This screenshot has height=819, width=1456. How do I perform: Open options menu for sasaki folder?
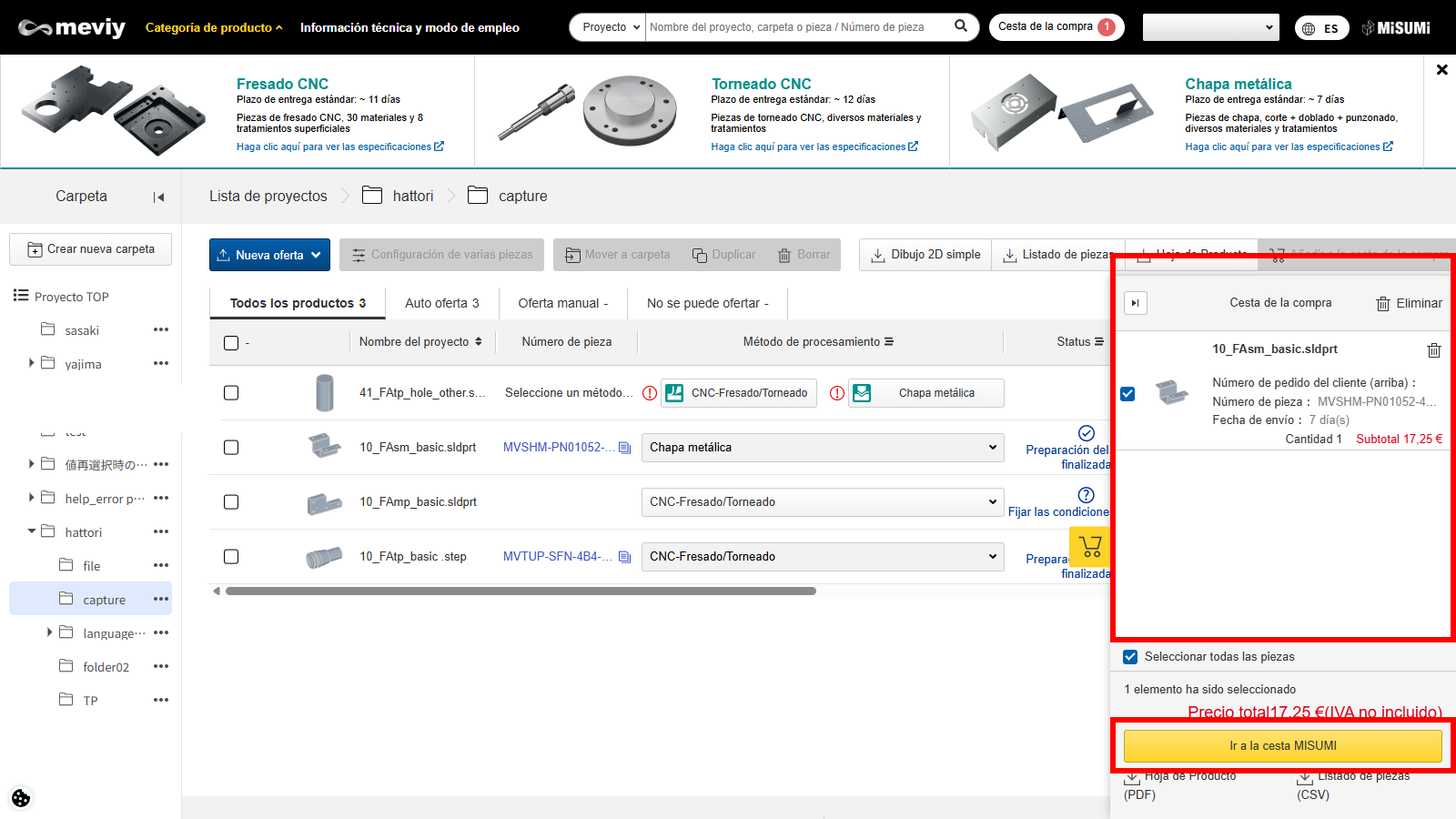[161, 329]
